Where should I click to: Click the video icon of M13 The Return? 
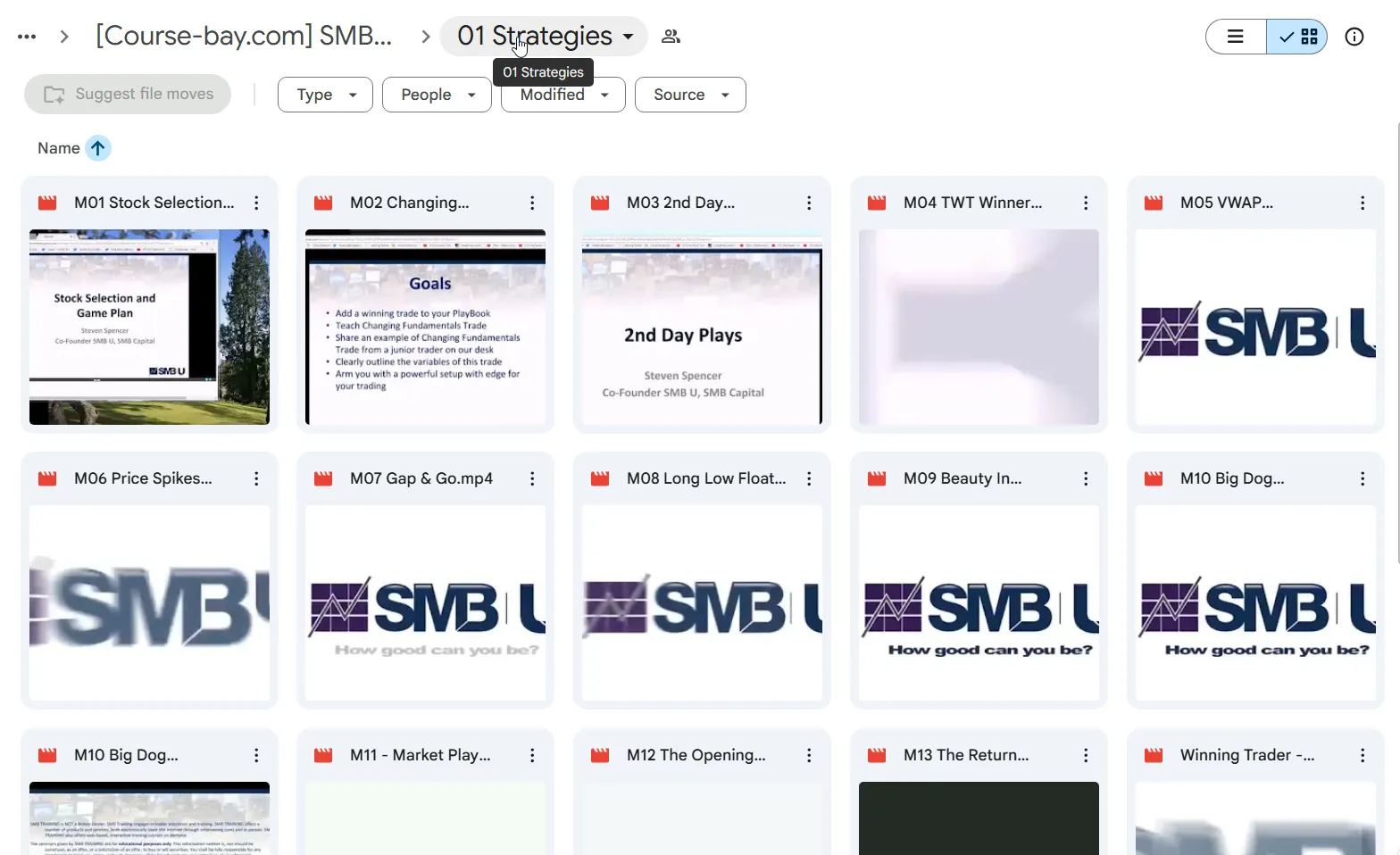[877, 756]
